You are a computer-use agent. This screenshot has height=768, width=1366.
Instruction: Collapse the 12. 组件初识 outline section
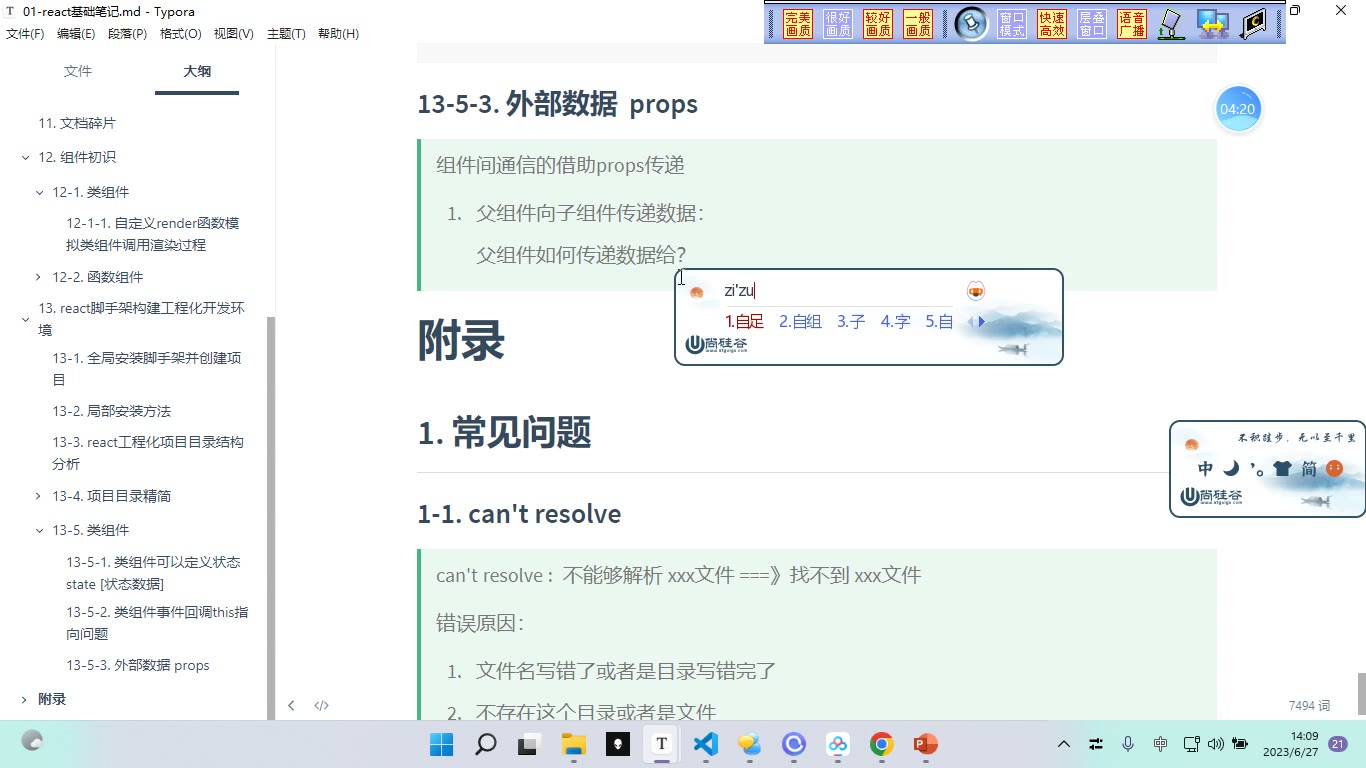coord(25,157)
